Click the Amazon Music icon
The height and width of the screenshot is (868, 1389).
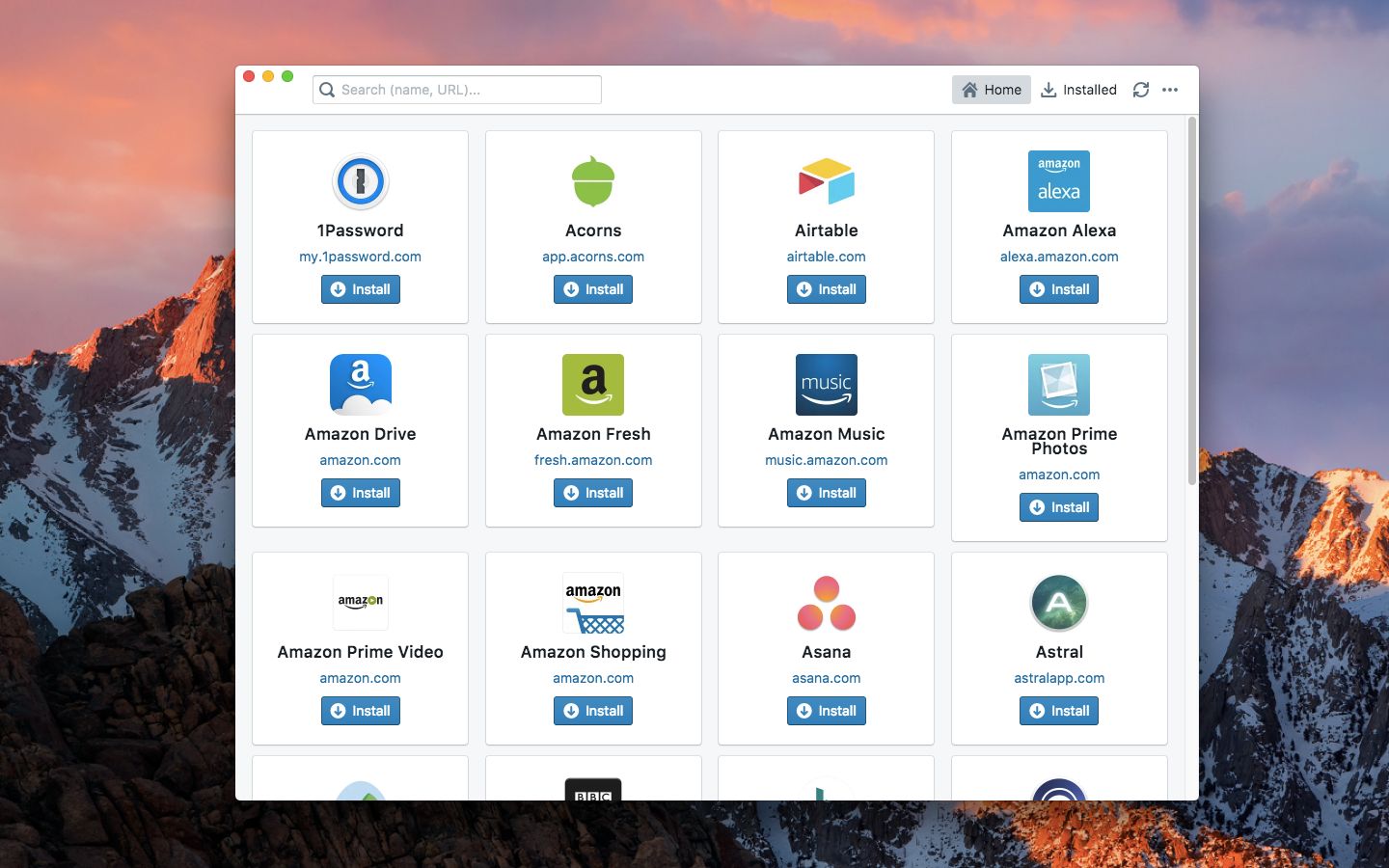[x=827, y=385]
